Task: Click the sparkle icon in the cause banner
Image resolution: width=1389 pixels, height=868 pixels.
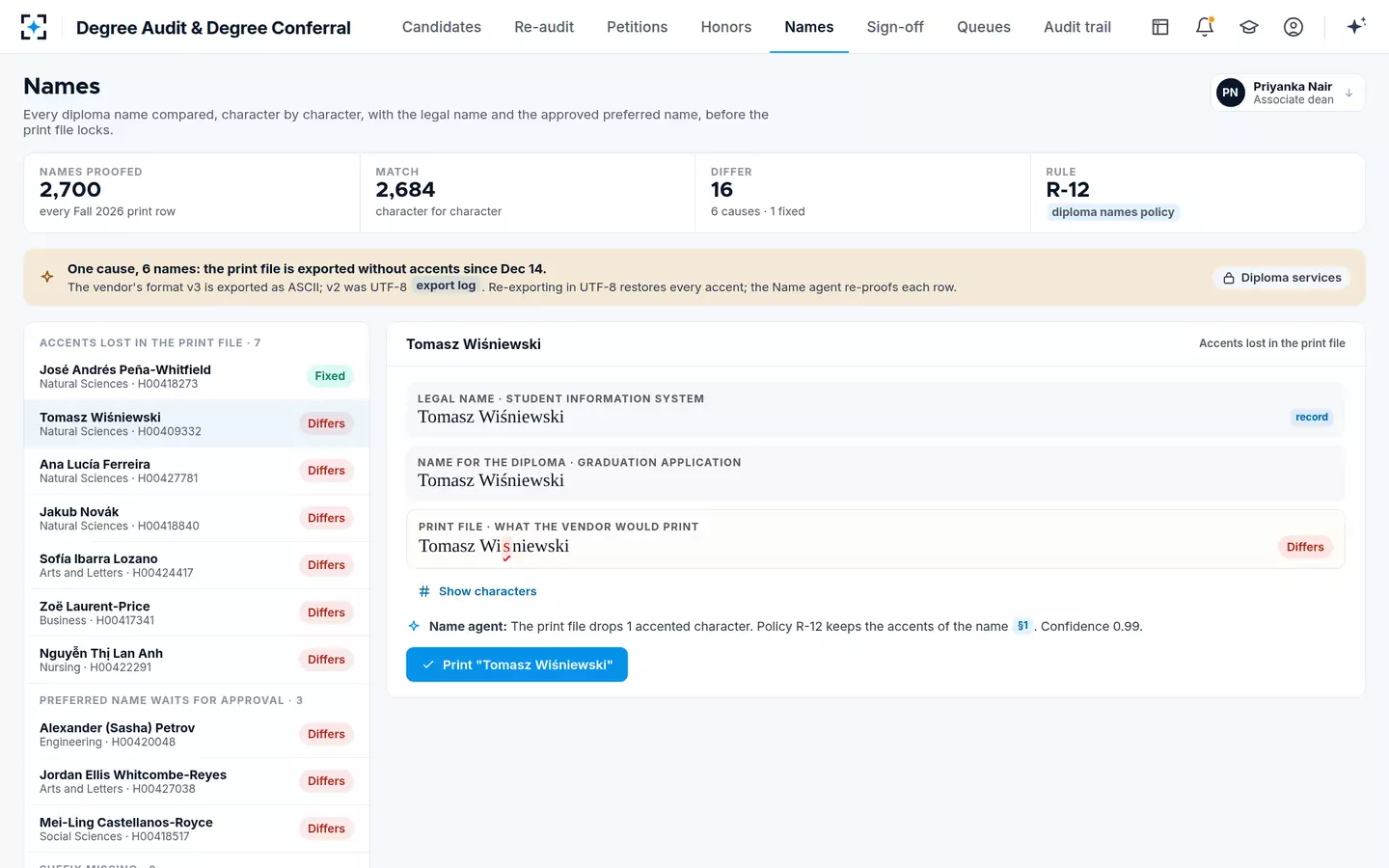Action: [47, 277]
